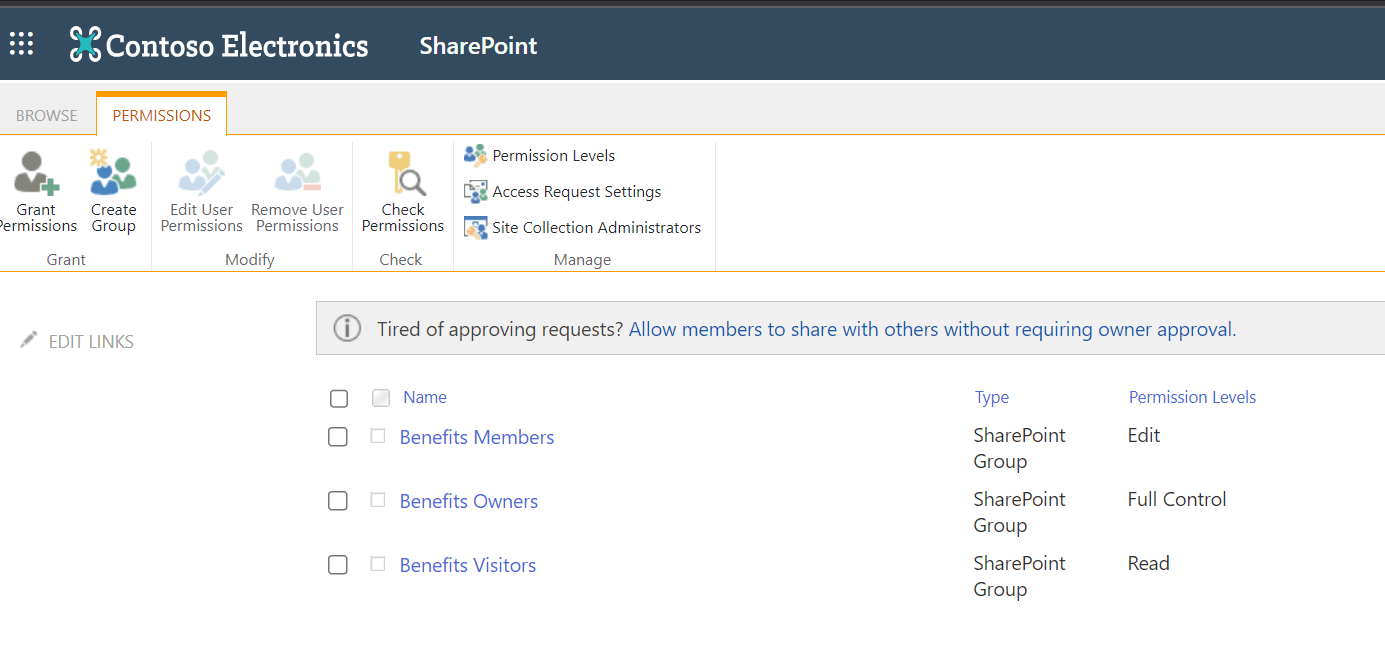Click the Read permission level text
The height and width of the screenshot is (655, 1385).
(x=1148, y=563)
